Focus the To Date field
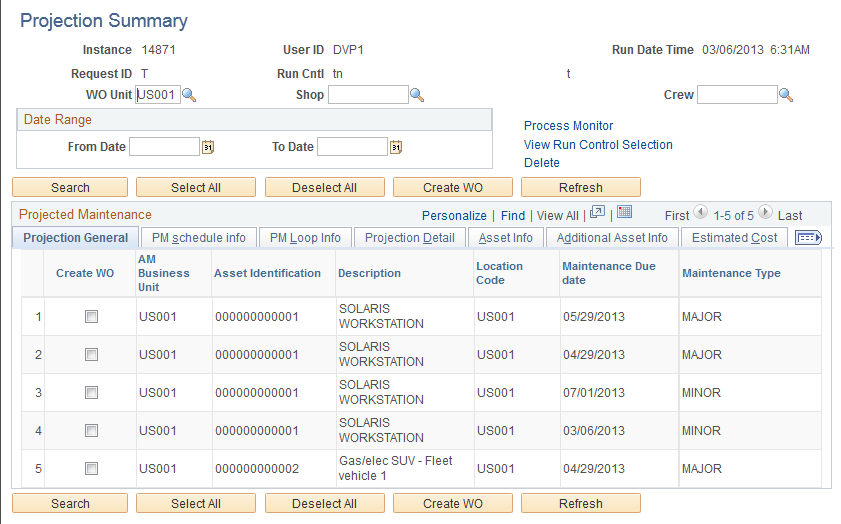This screenshot has height=524, width=841. (352, 147)
